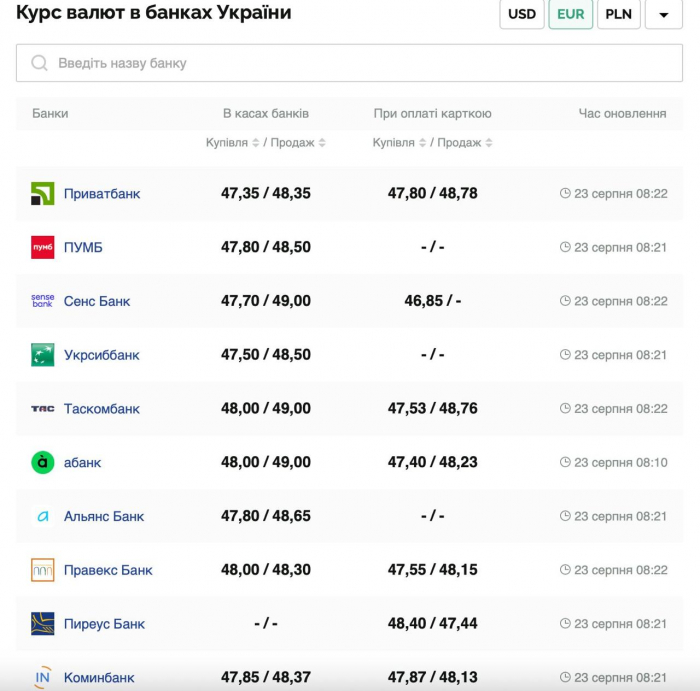Screen dimensions: 700x691
Task: Click Приватбанк card rate 47,80 / 48,78
Action: click(433, 193)
